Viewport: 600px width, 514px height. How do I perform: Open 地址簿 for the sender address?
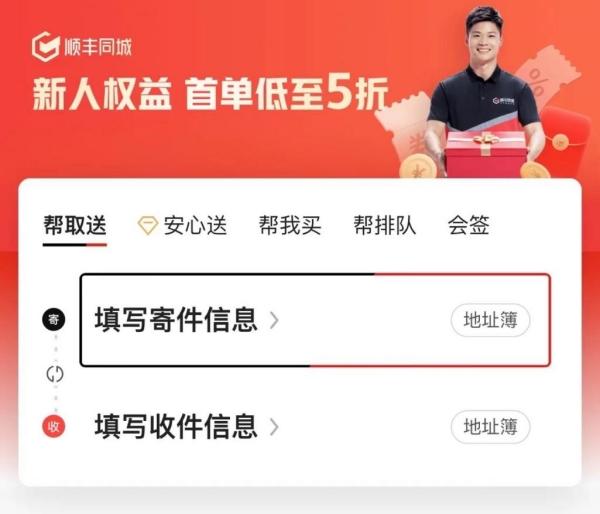(x=491, y=320)
